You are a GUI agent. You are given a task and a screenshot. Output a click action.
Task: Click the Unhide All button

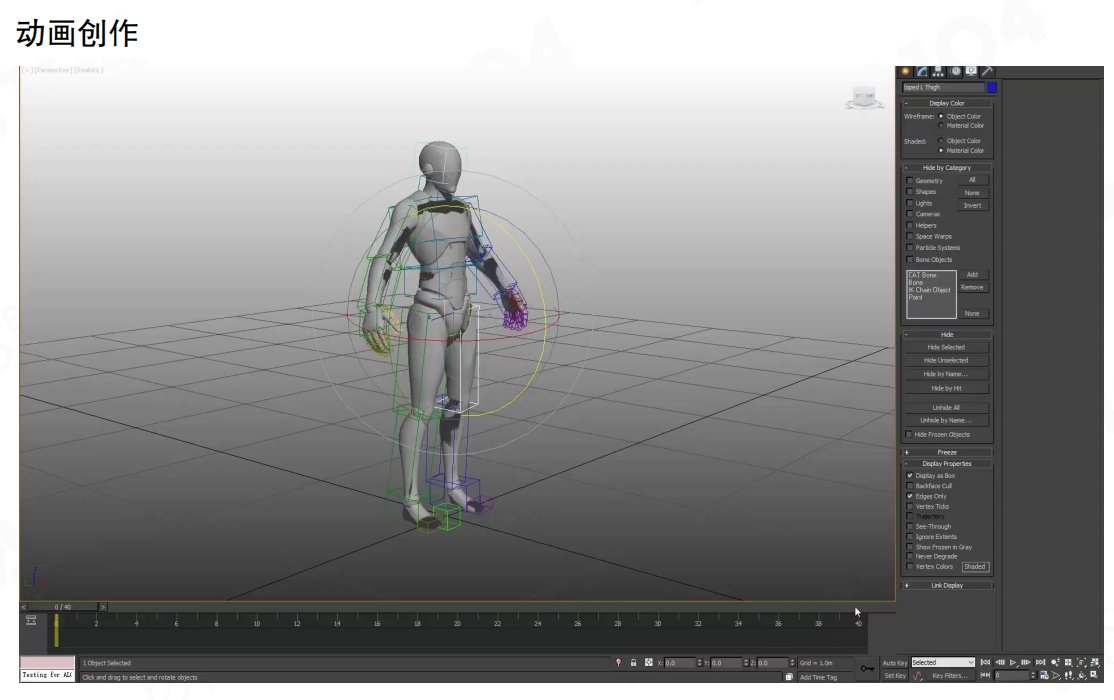pos(946,408)
